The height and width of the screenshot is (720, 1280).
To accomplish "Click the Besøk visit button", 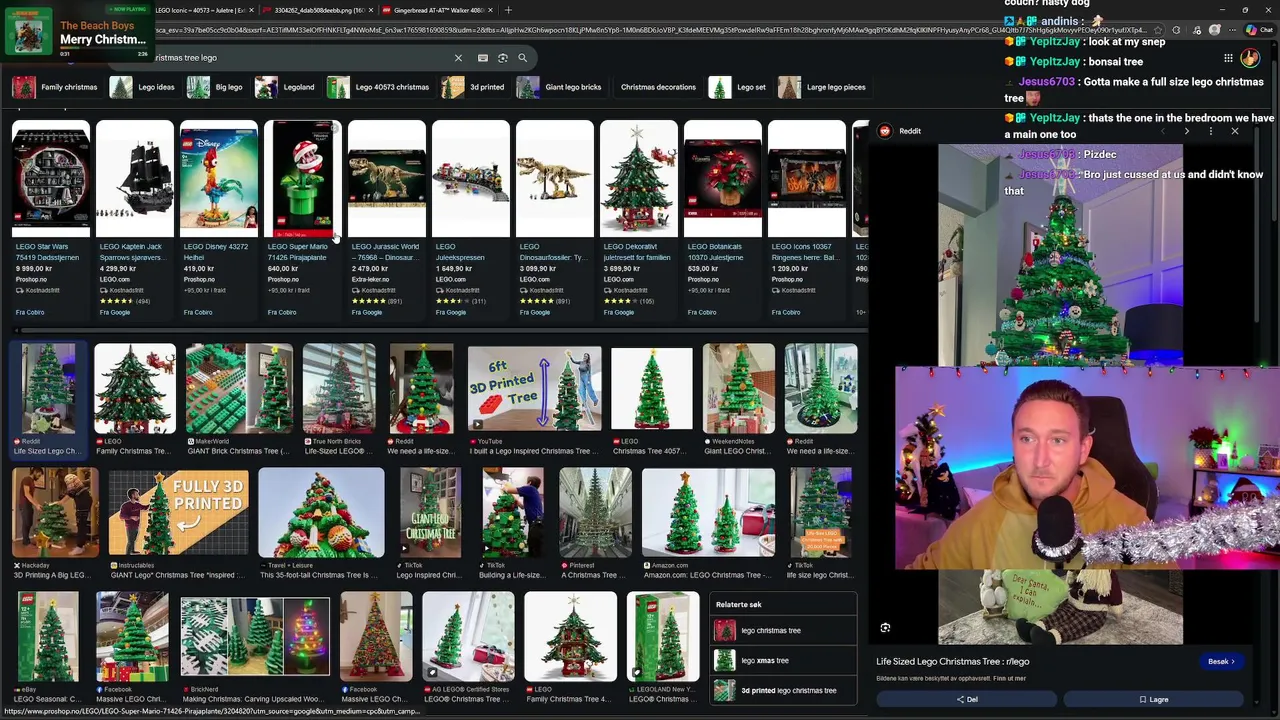I will pyautogui.click(x=1221, y=661).
